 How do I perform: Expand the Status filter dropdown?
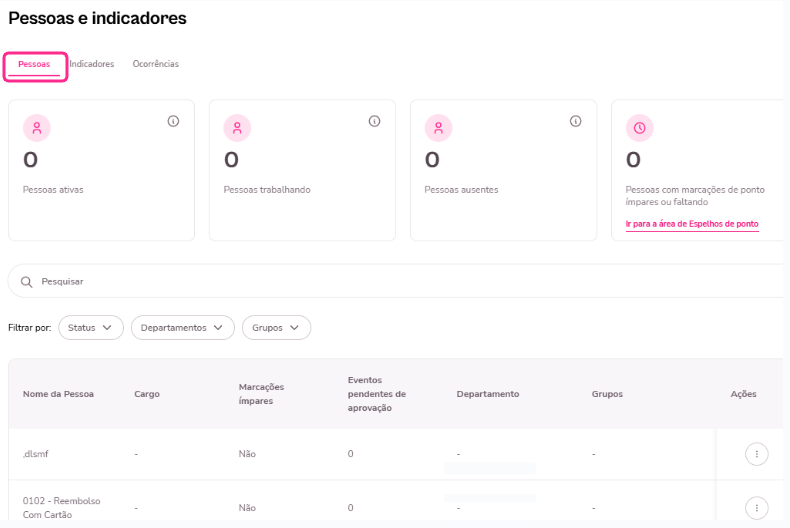click(x=91, y=328)
